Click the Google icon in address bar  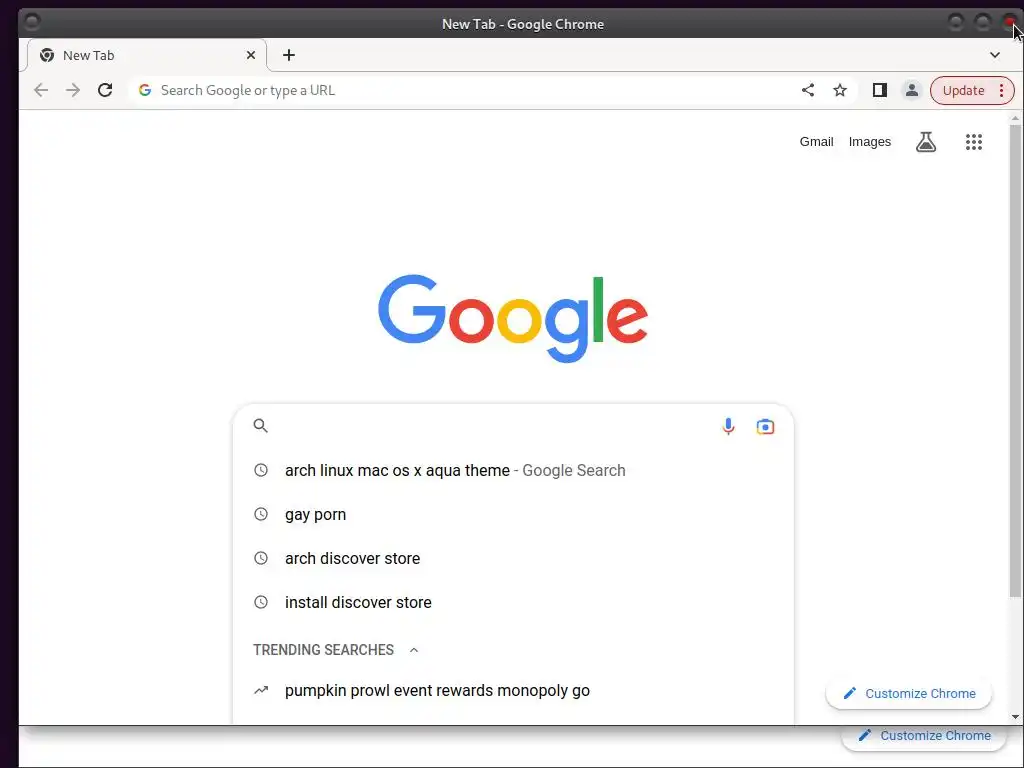pyautogui.click(x=145, y=90)
